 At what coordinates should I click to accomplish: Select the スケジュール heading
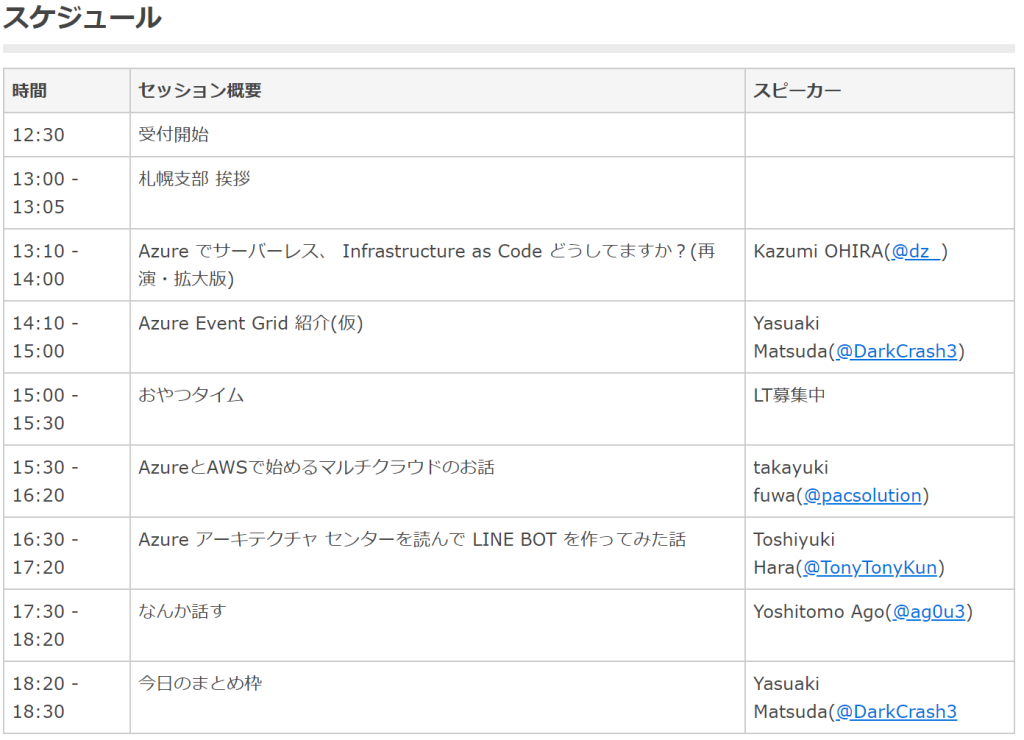pyautogui.click(x=82, y=17)
